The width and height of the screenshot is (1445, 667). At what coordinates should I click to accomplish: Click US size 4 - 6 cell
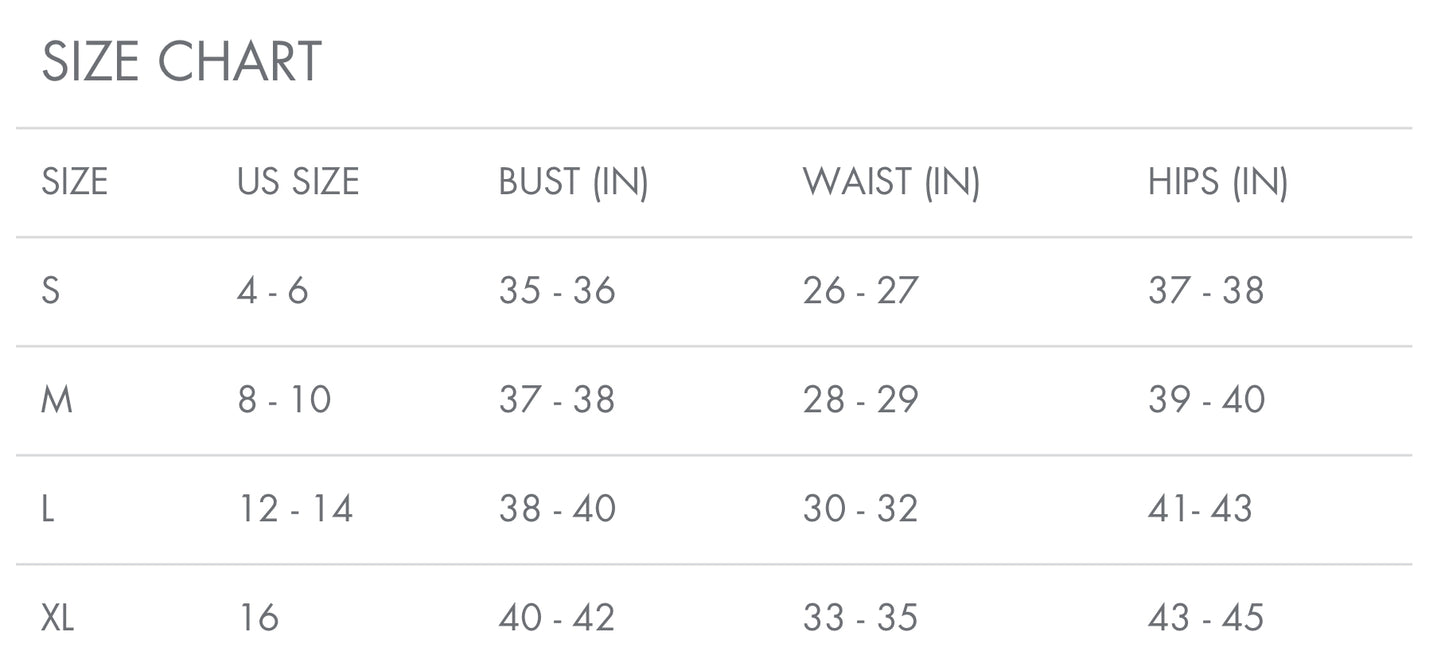(273, 291)
